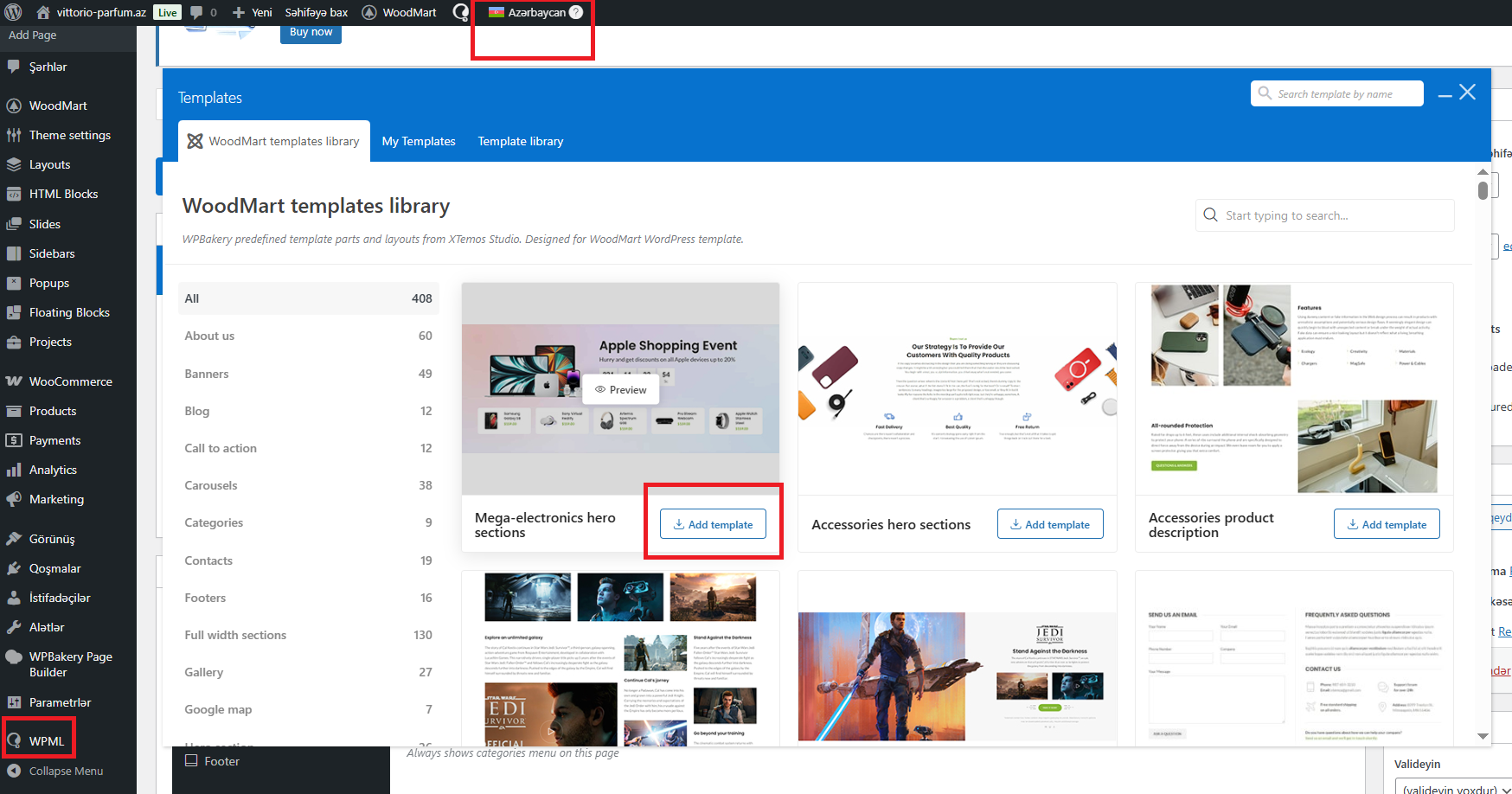The width and height of the screenshot is (1512, 794).
Task: Open the WordPress logo menu in admin bar
Action: point(14,12)
